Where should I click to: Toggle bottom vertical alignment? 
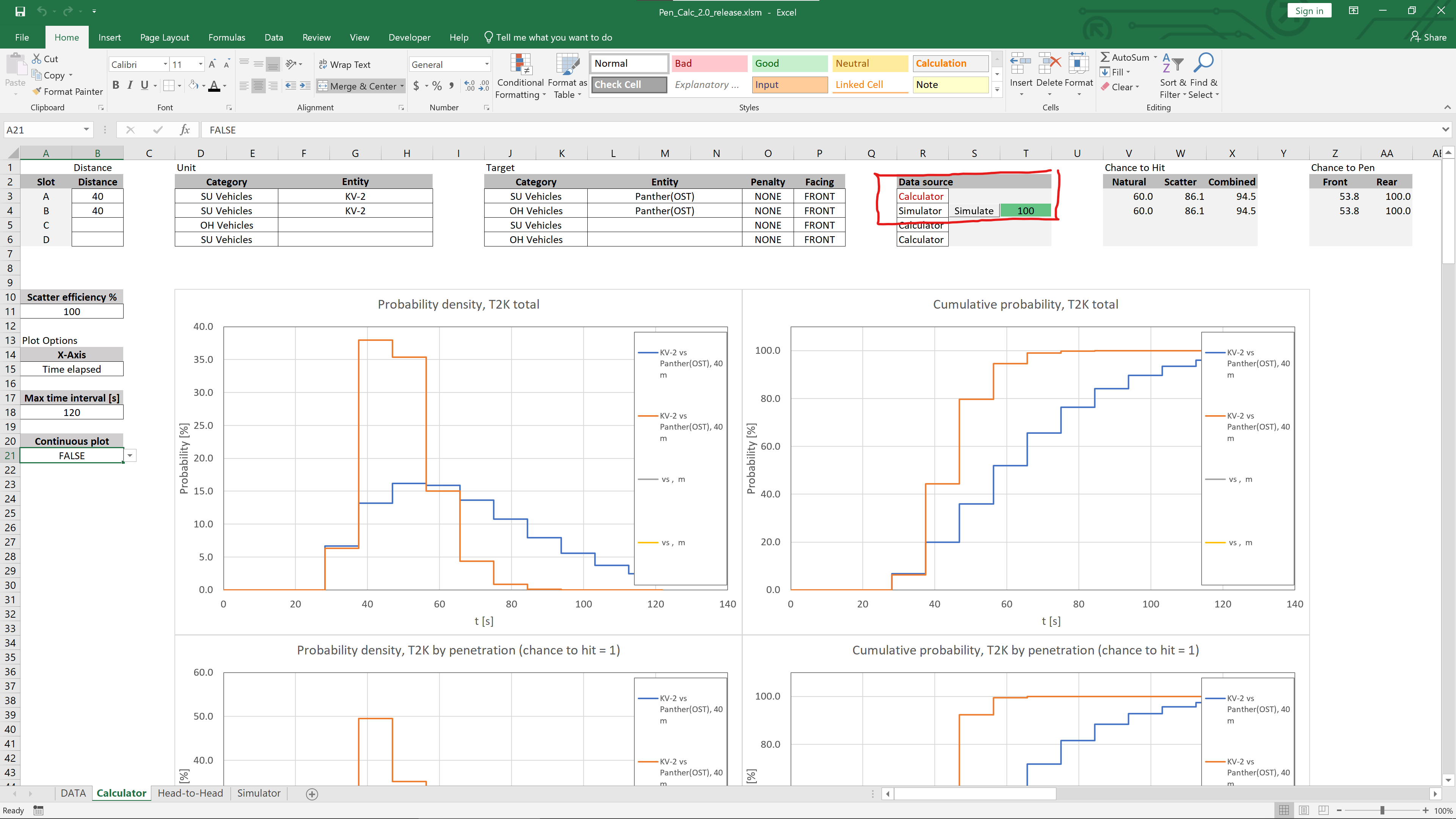point(273,64)
